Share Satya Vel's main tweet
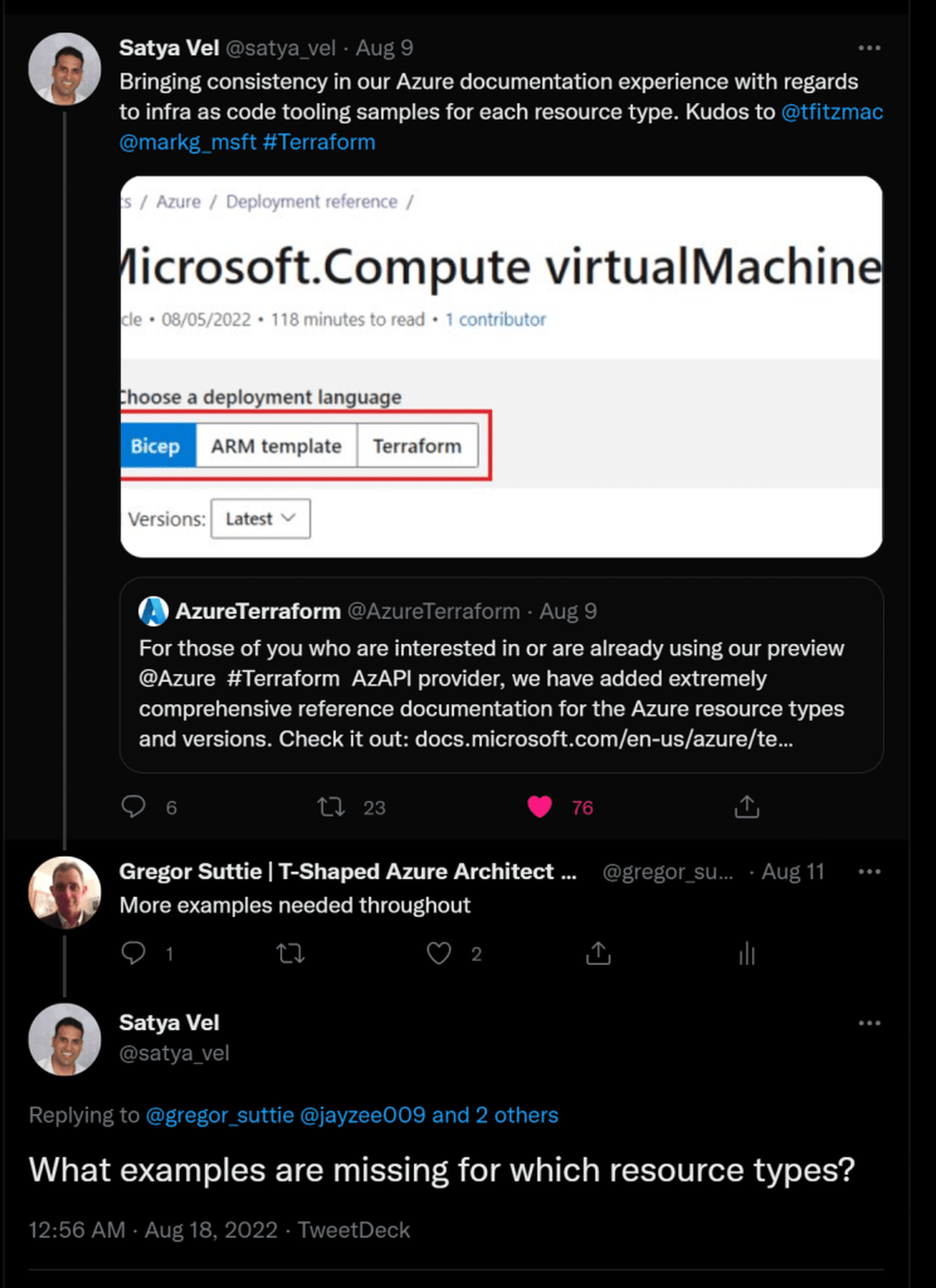Viewport: 936px width, 1288px height. coord(746,807)
